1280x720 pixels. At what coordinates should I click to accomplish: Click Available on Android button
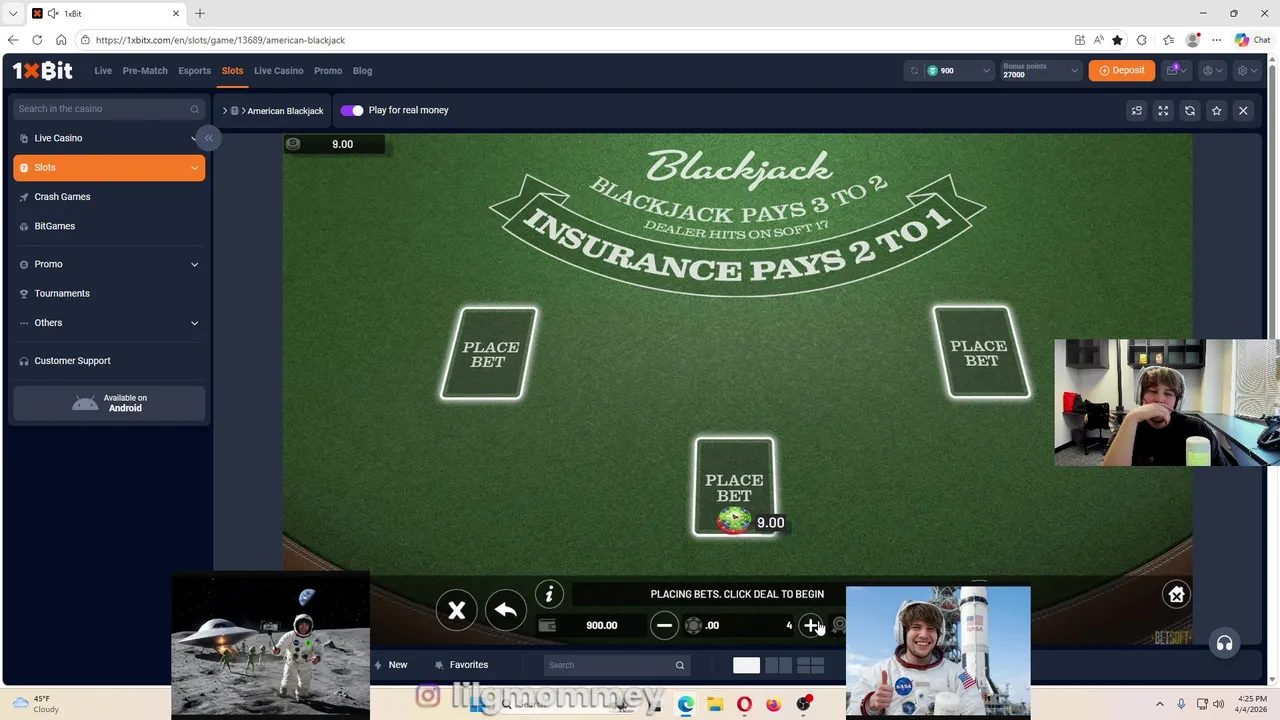pos(109,403)
